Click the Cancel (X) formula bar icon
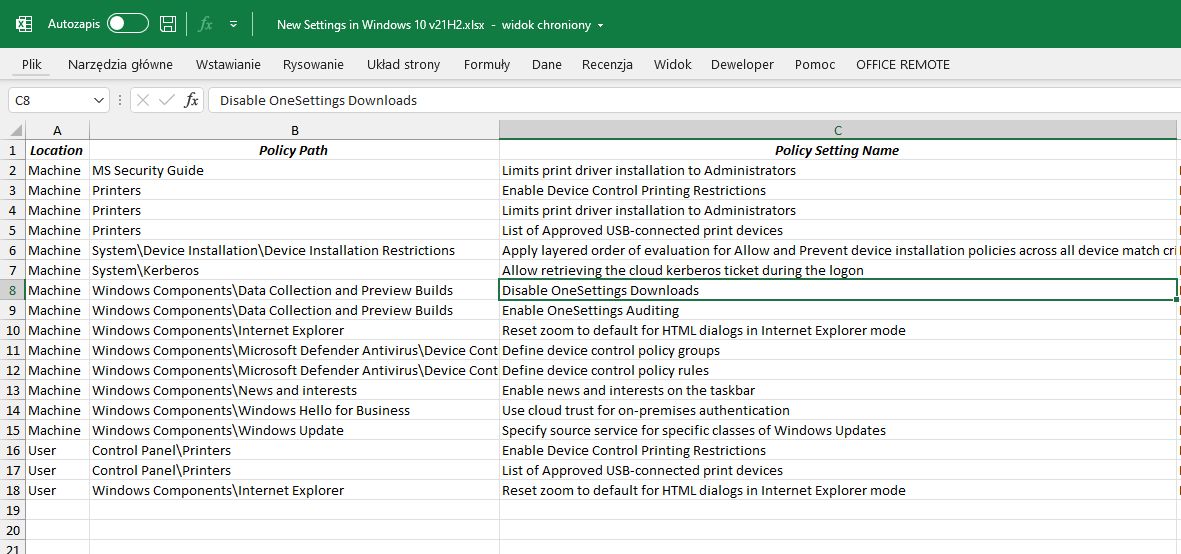This screenshot has width=1181, height=554. [x=143, y=100]
